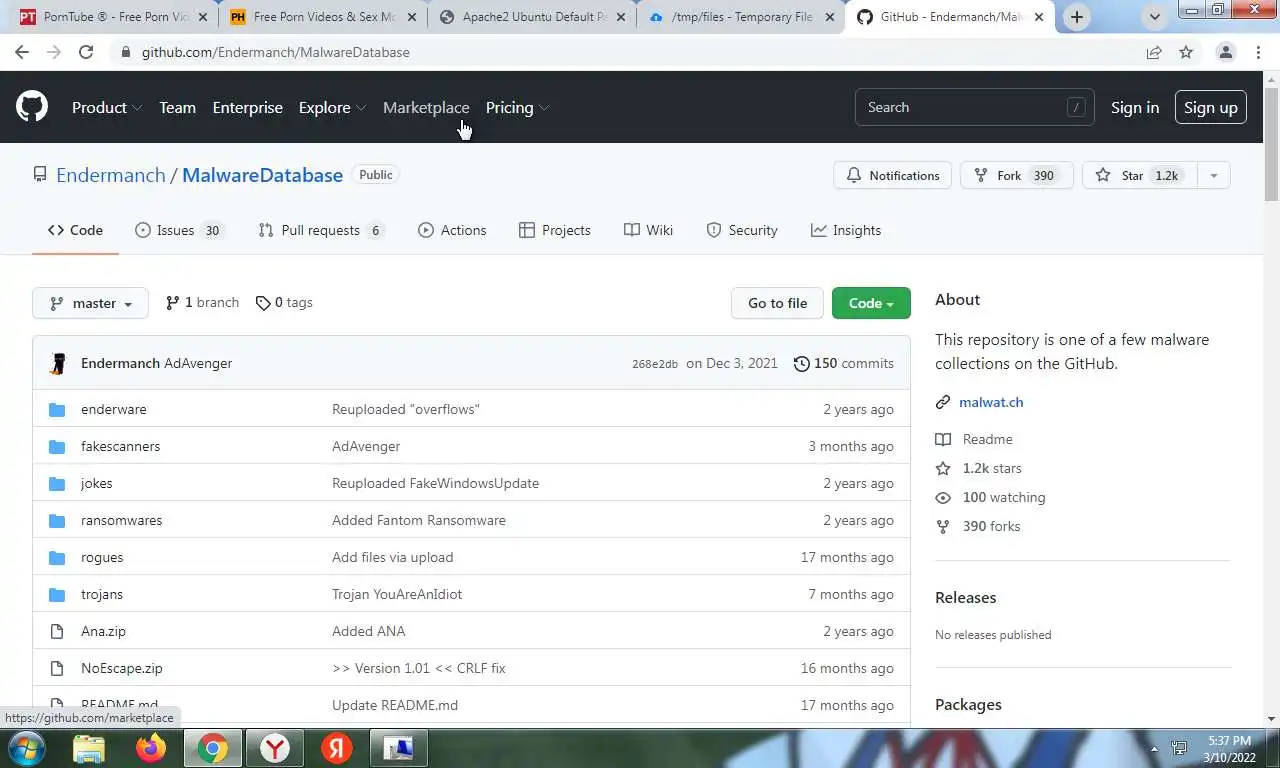Open Chrome's three-dot menu
Viewport: 1280px width, 768px height.
tap(1258, 52)
